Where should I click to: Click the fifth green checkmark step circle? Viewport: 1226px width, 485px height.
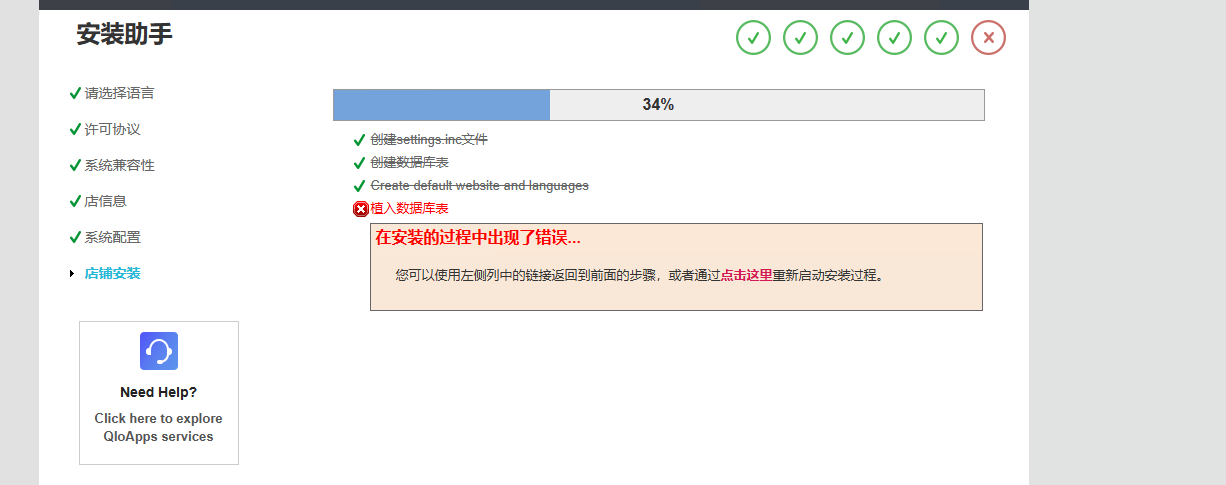942,38
